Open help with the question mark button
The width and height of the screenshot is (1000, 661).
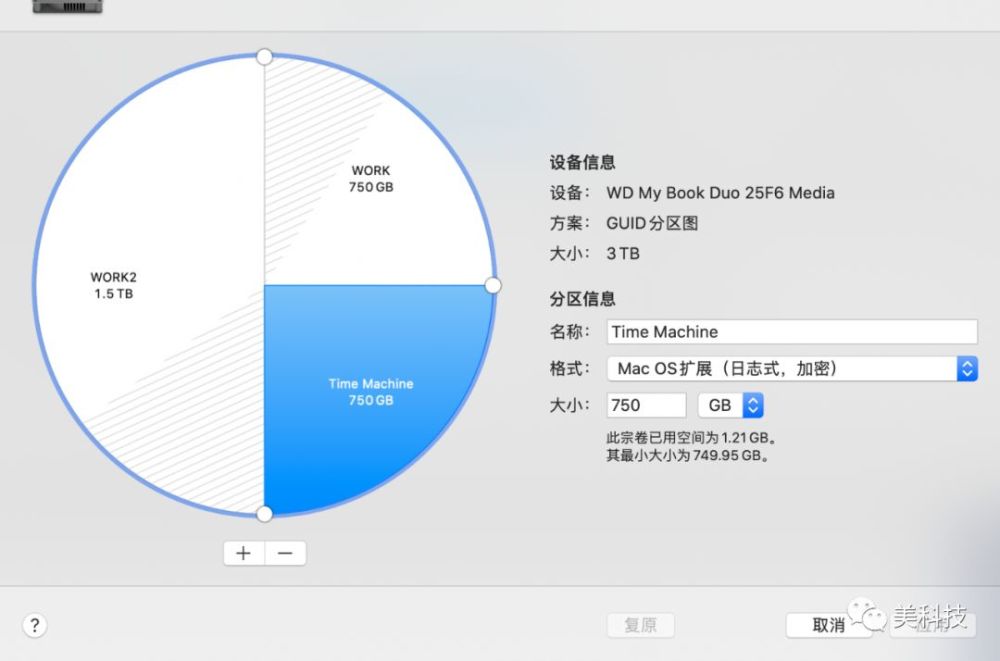tap(35, 625)
